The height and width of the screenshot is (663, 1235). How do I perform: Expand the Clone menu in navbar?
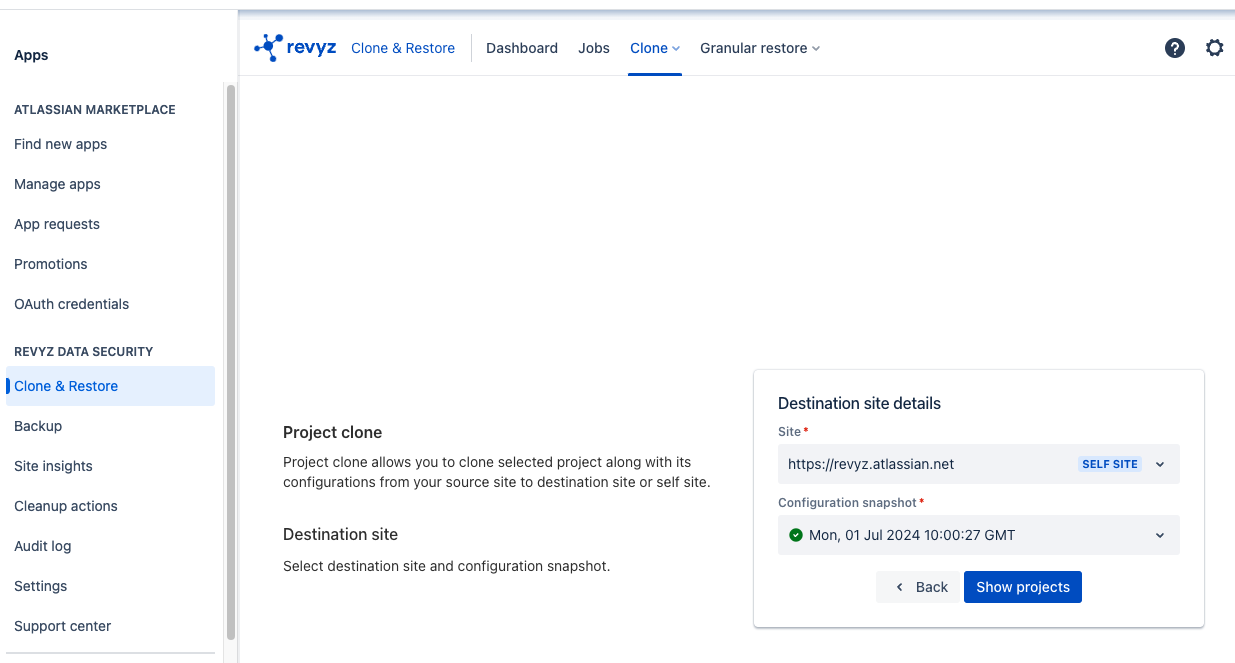tap(655, 48)
